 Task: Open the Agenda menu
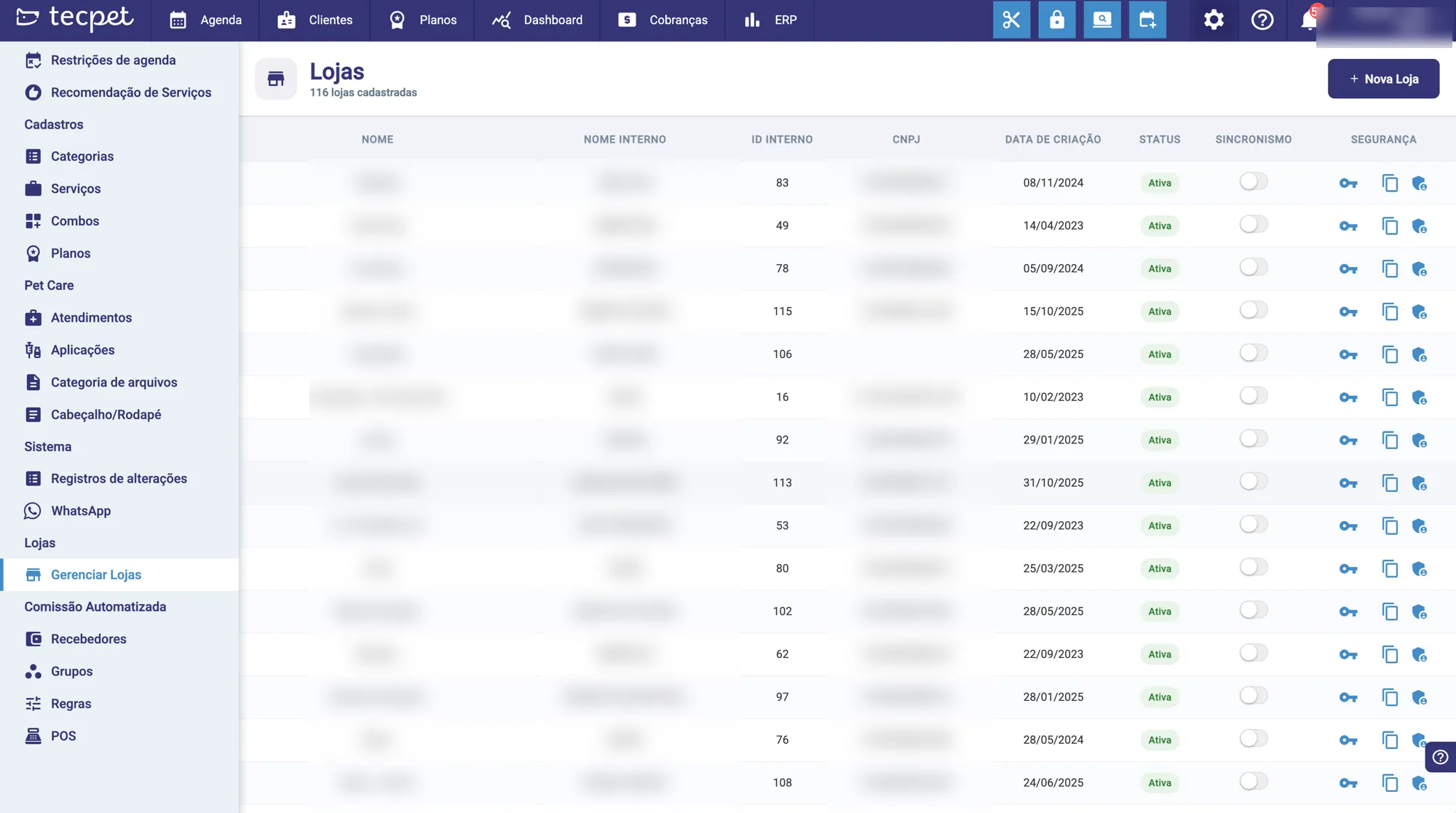[x=205, y=20]
